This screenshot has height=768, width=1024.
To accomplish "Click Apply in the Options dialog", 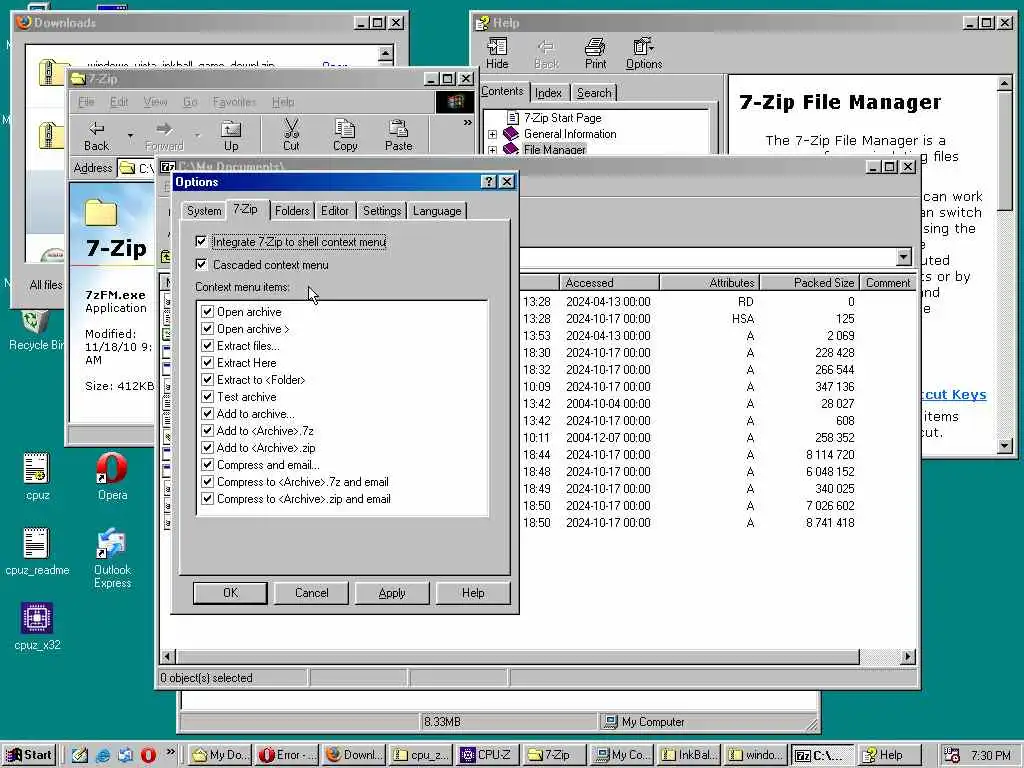I will [392, 593].
